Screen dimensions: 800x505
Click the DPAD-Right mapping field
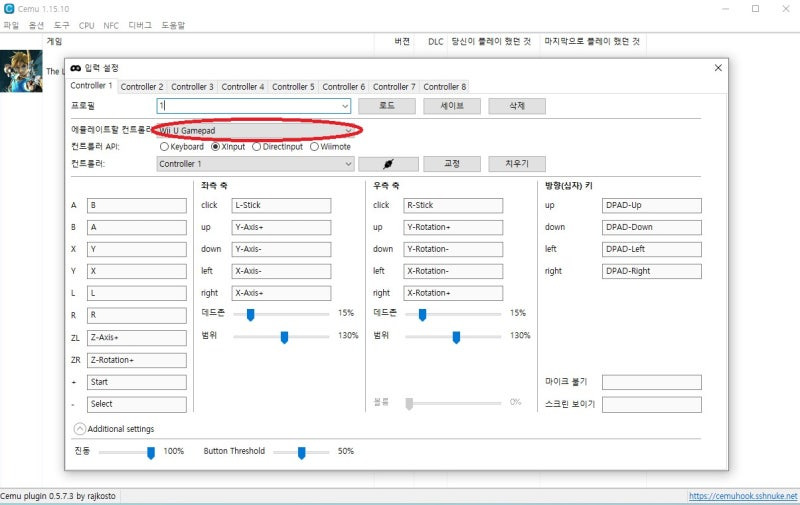tap(652, 271)
